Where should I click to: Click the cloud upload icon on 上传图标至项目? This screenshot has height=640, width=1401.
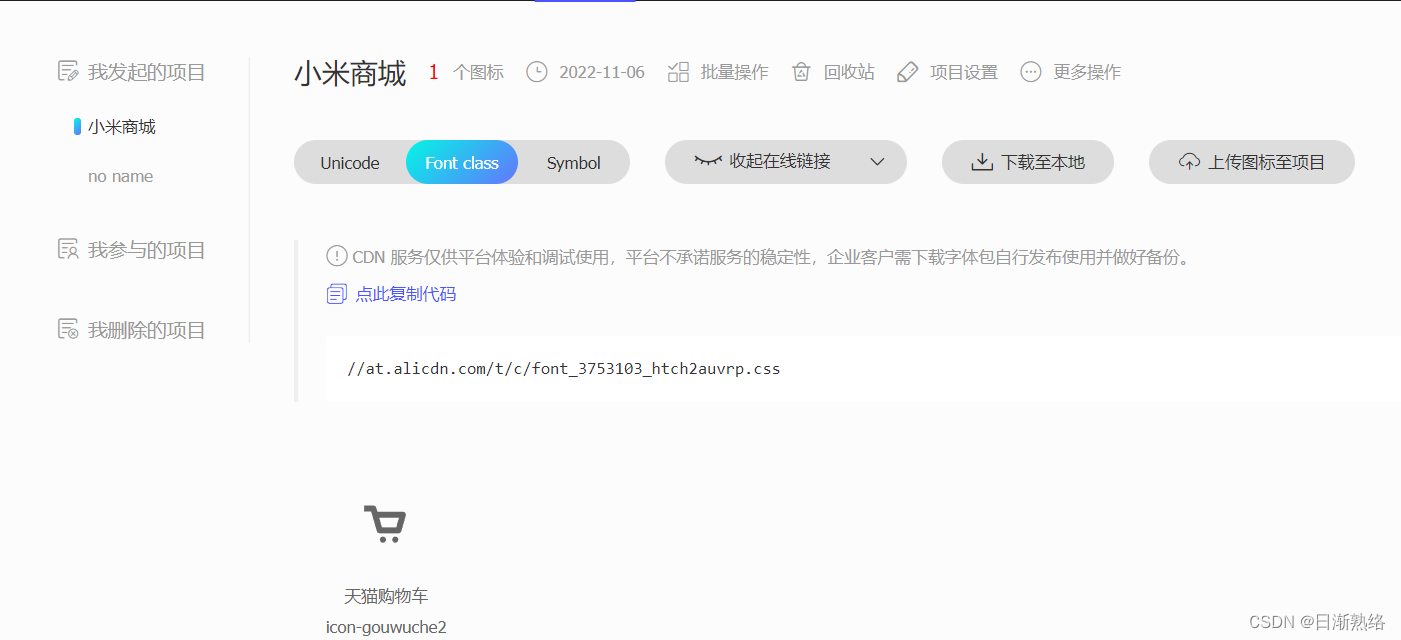(x=1189, y=162)
